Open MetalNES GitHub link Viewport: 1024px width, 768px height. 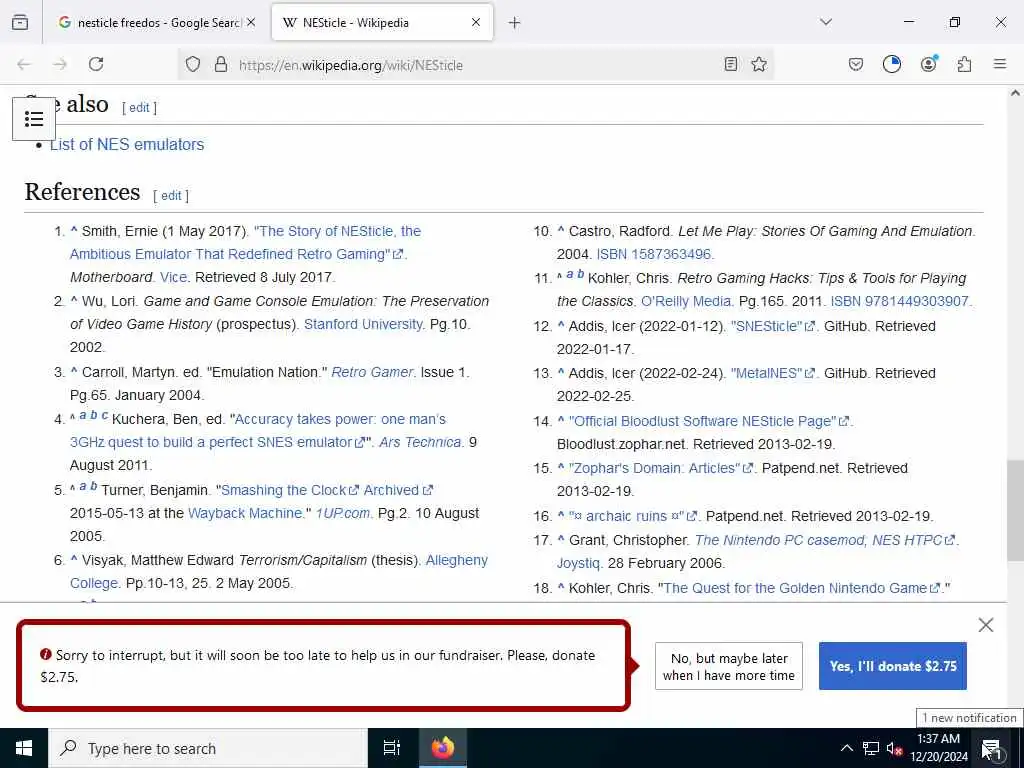point(773,373)
